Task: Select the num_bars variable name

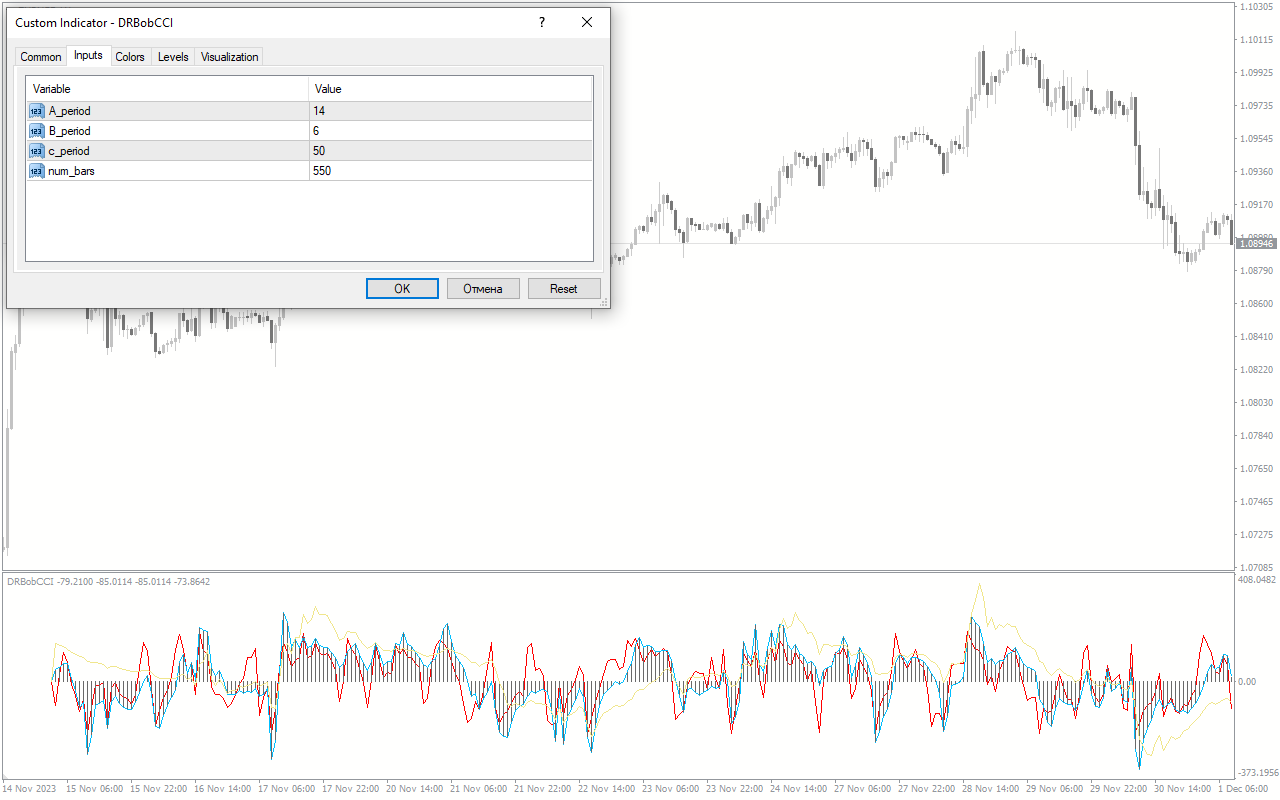Action: [72, 171]
